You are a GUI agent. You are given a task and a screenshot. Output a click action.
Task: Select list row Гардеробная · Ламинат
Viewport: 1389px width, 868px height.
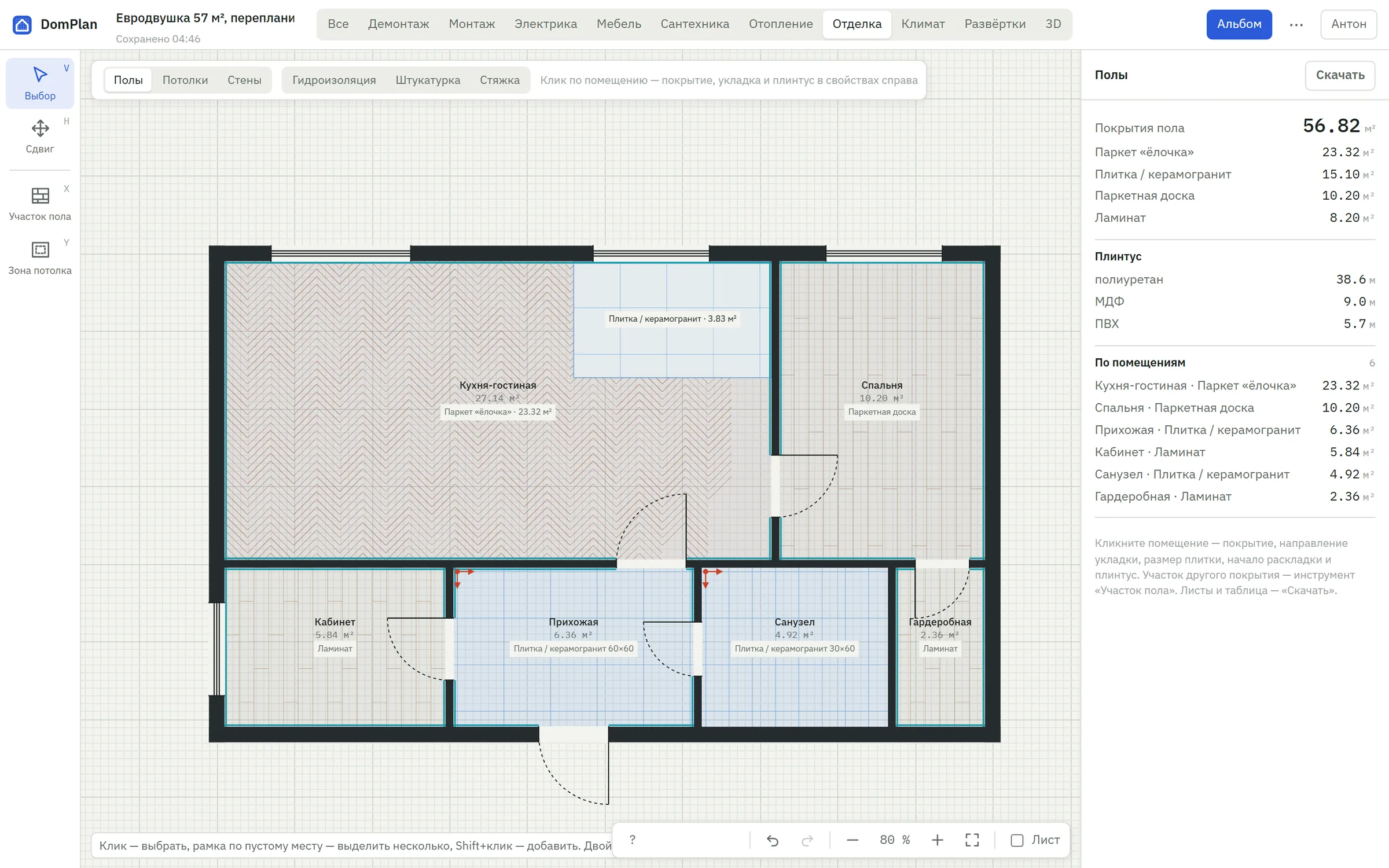click(1234, 496)
